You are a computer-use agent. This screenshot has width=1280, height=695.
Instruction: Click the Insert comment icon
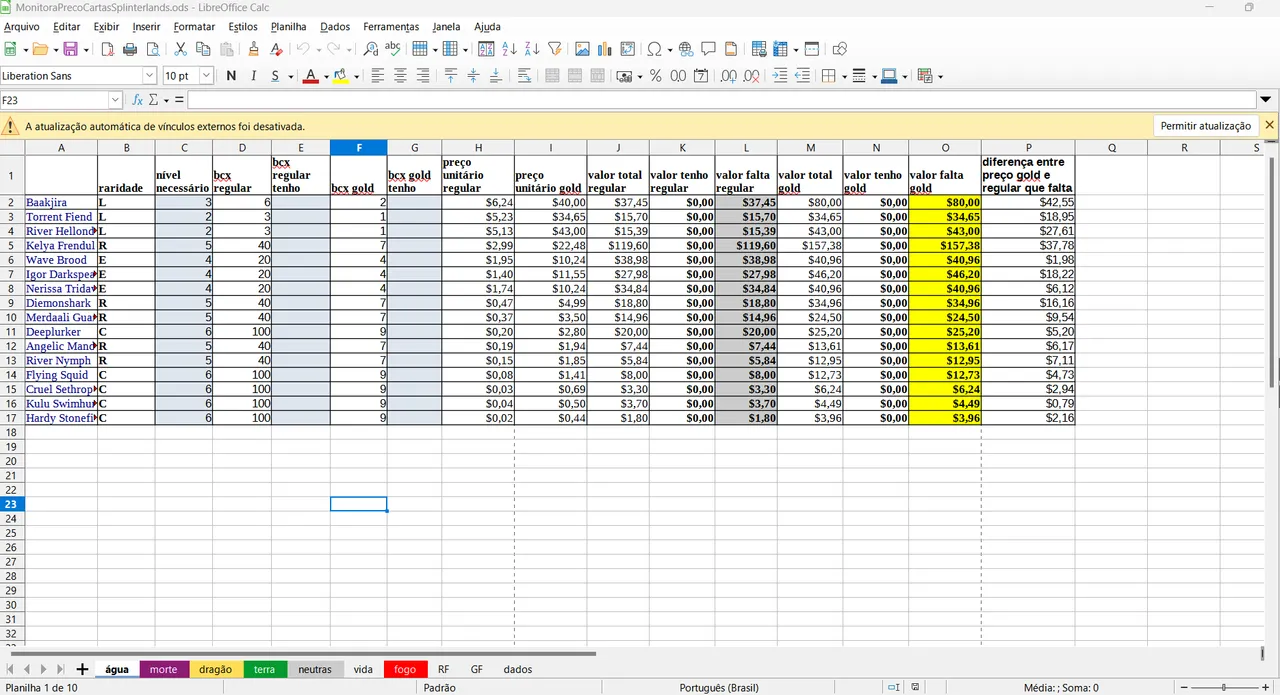click(708, 49)
